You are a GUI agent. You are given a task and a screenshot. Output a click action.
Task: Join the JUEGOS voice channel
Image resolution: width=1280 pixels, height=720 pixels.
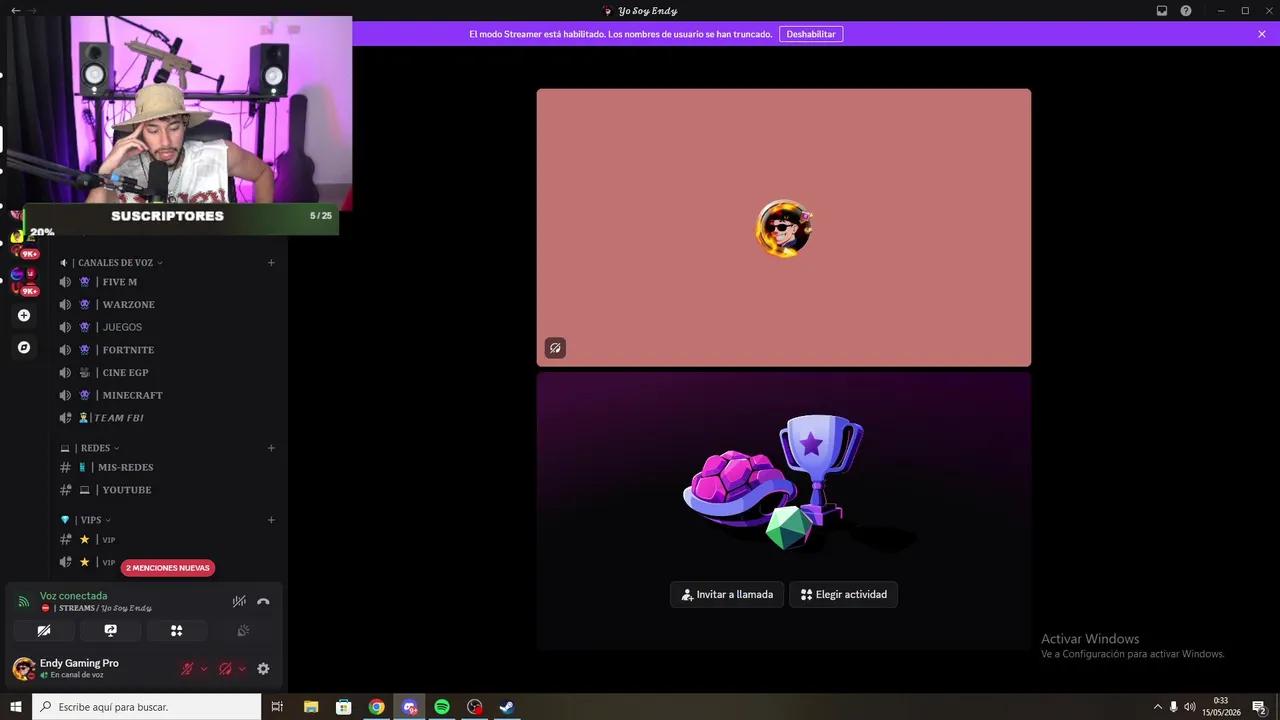point(167,327)
